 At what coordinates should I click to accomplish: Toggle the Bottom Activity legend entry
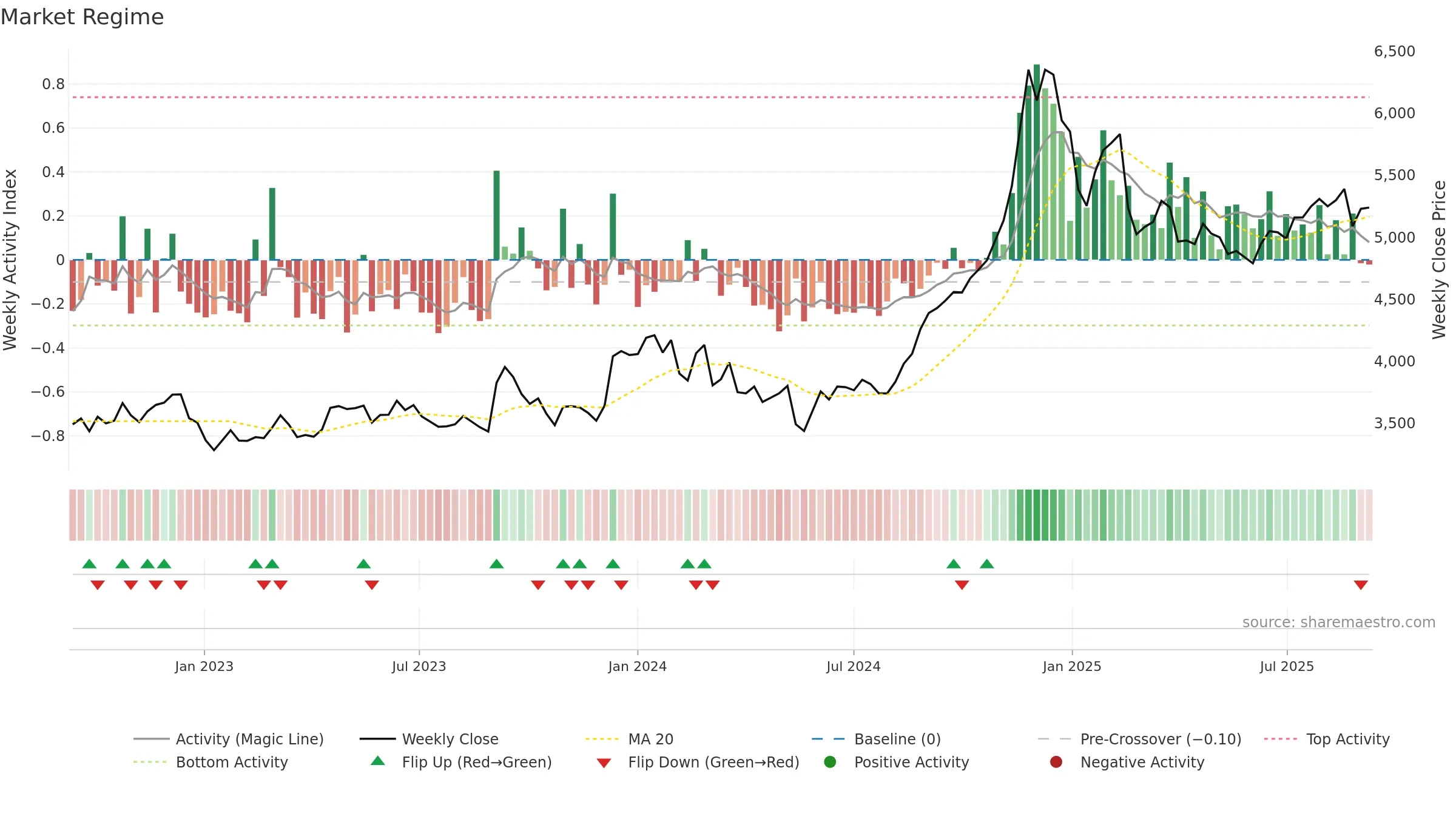point(211,762)
